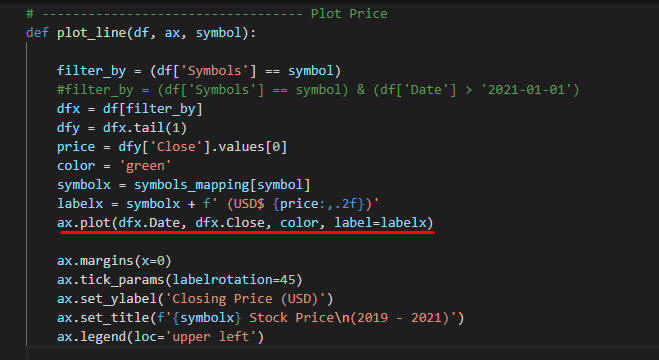Screen dimensions: 659x360
Task: Click the commented-out filter_by line
Action: point(318,90)
